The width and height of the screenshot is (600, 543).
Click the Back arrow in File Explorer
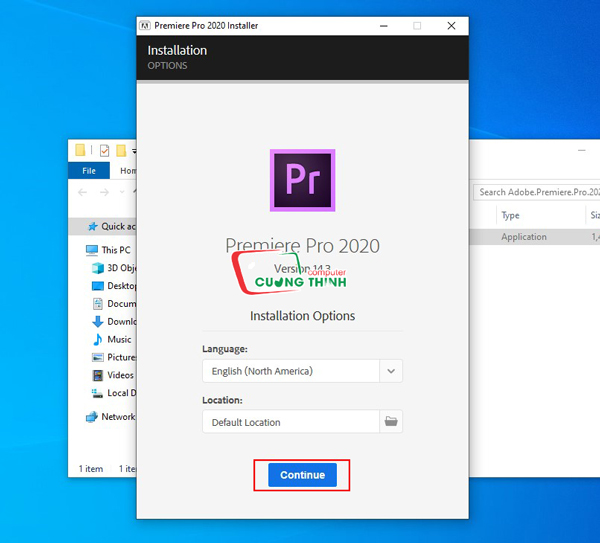pyautogui.click(x=82, y=192)
